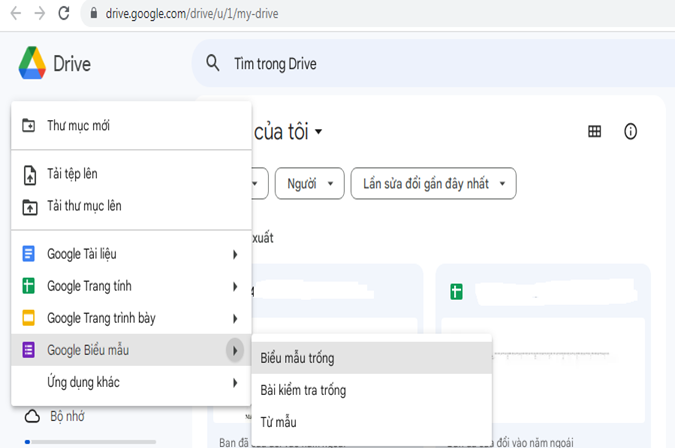
Task: Expand Google Tài liệu submenu arrow
Action: [x=235, y=254]
